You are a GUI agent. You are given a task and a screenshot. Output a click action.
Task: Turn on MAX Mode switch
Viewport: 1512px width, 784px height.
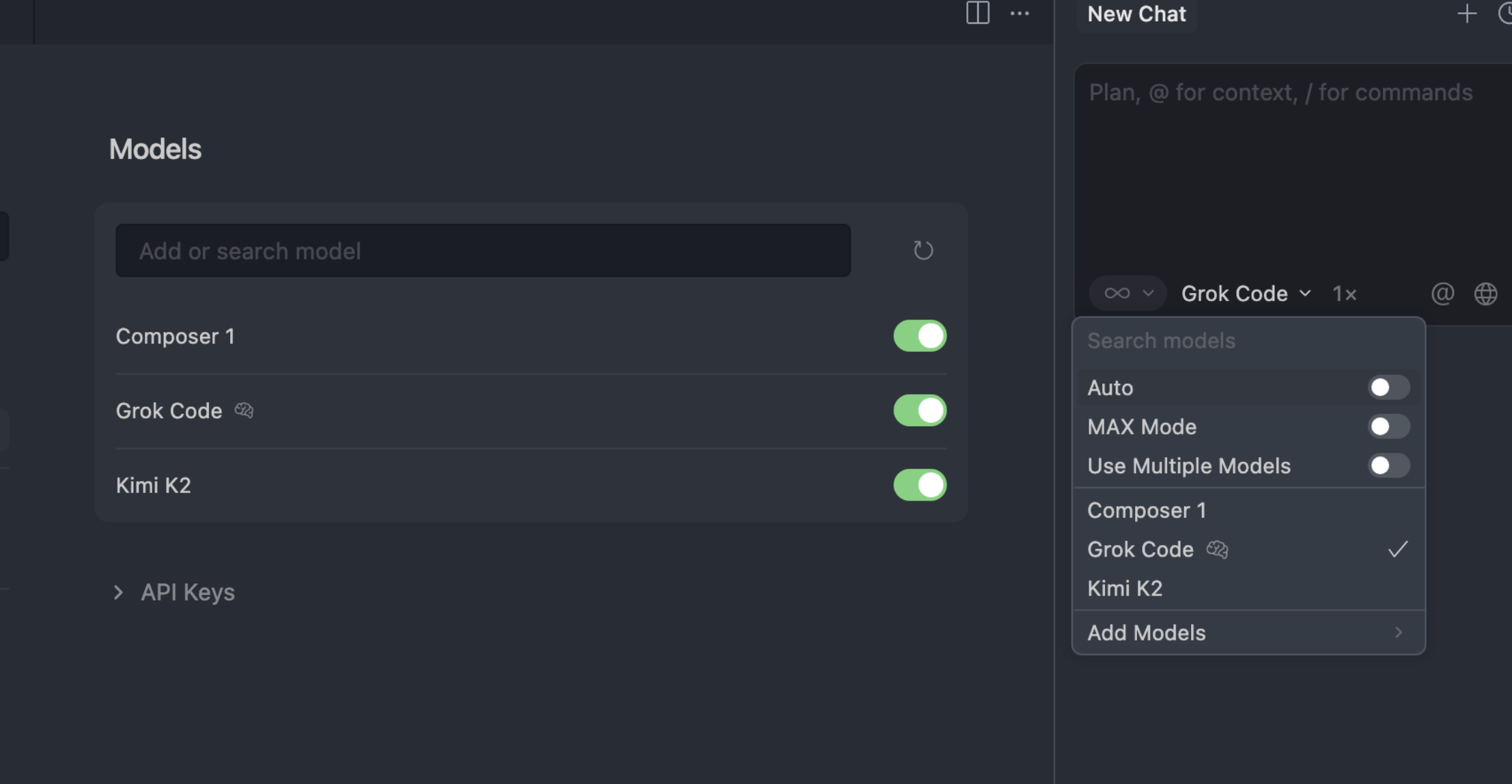[1388, 427]
